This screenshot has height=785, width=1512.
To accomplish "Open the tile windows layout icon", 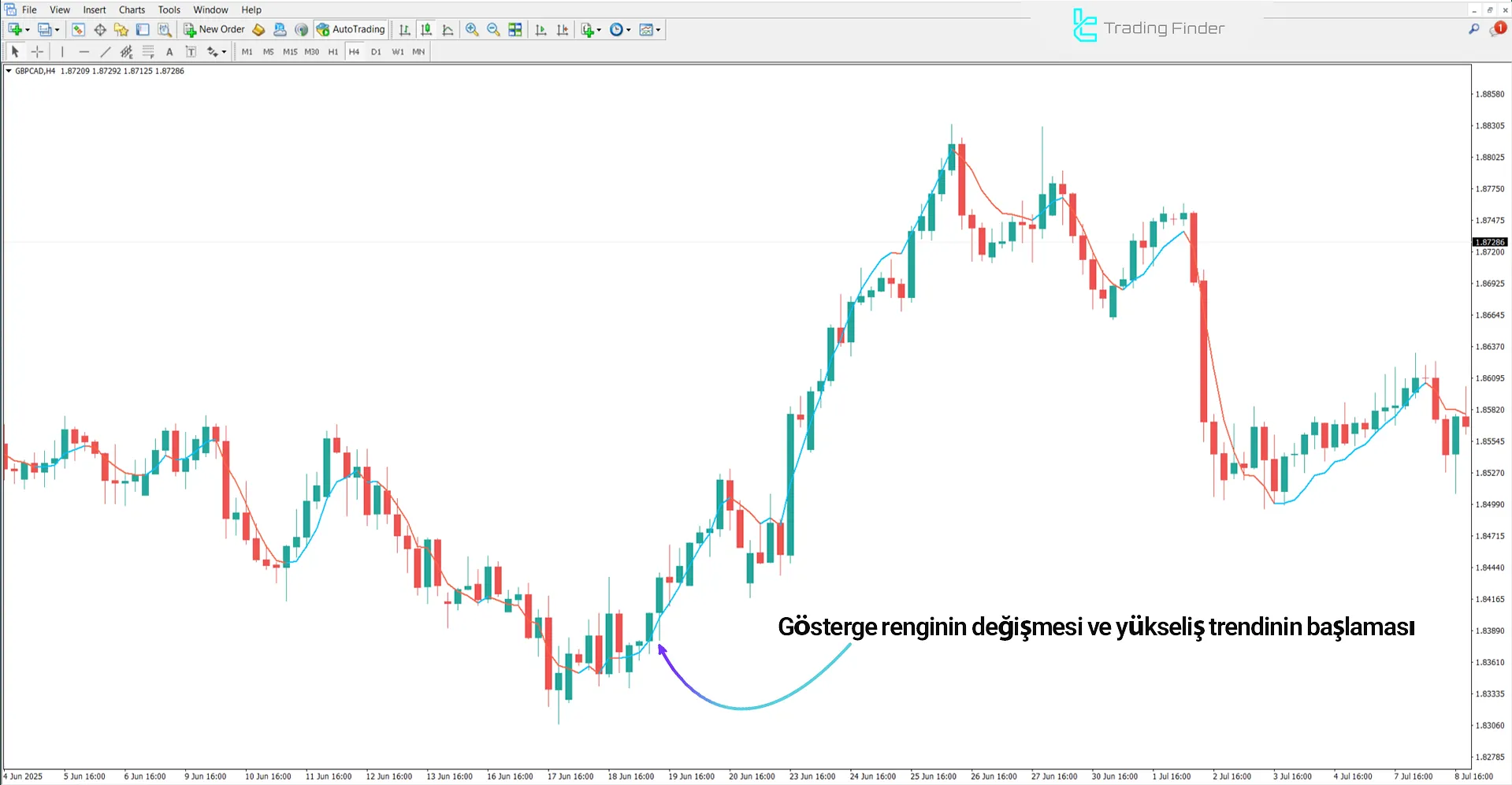I will pyautogui.click(x=515, y=30).
